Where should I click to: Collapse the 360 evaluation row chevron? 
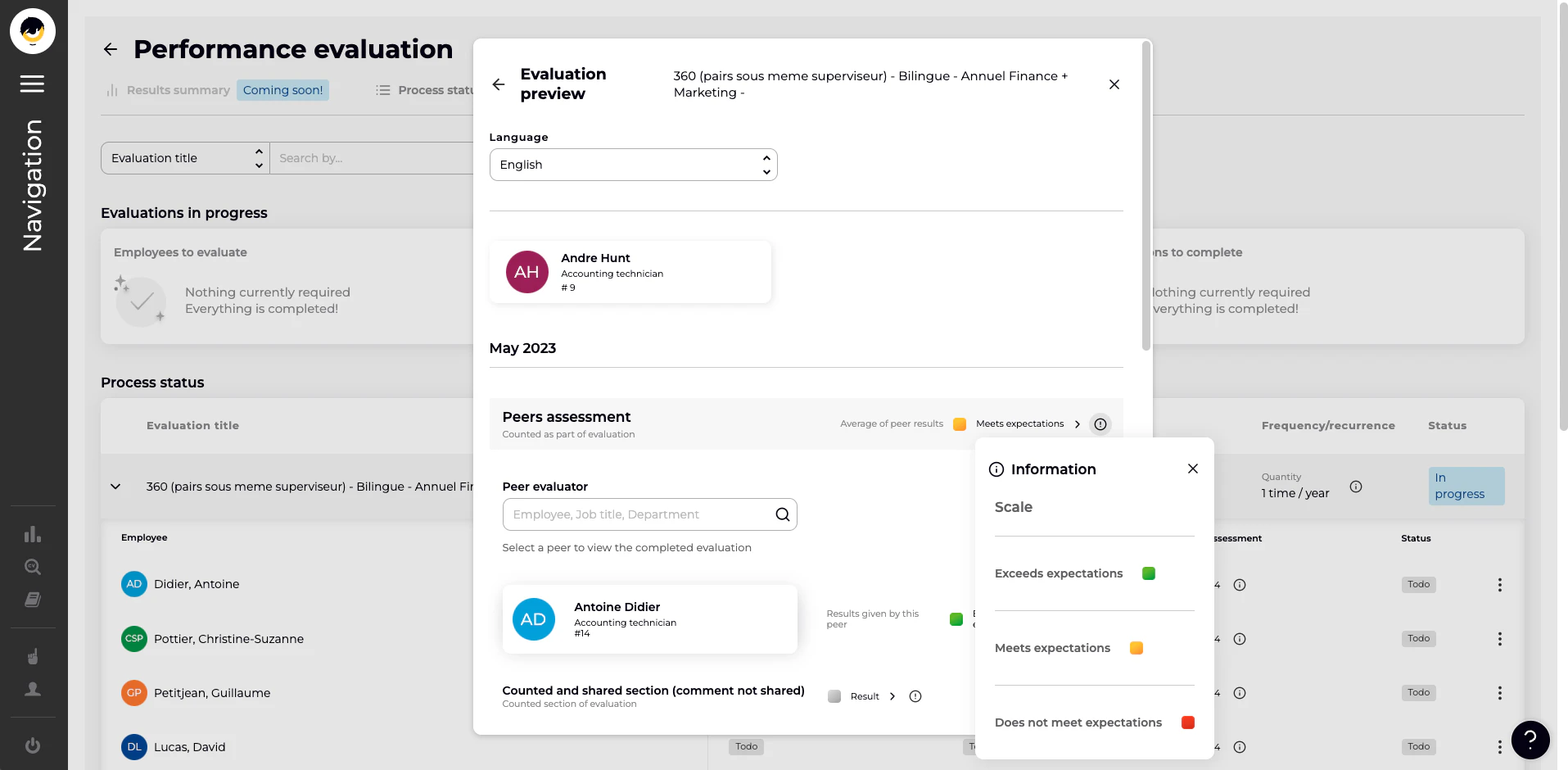(115, 487)
